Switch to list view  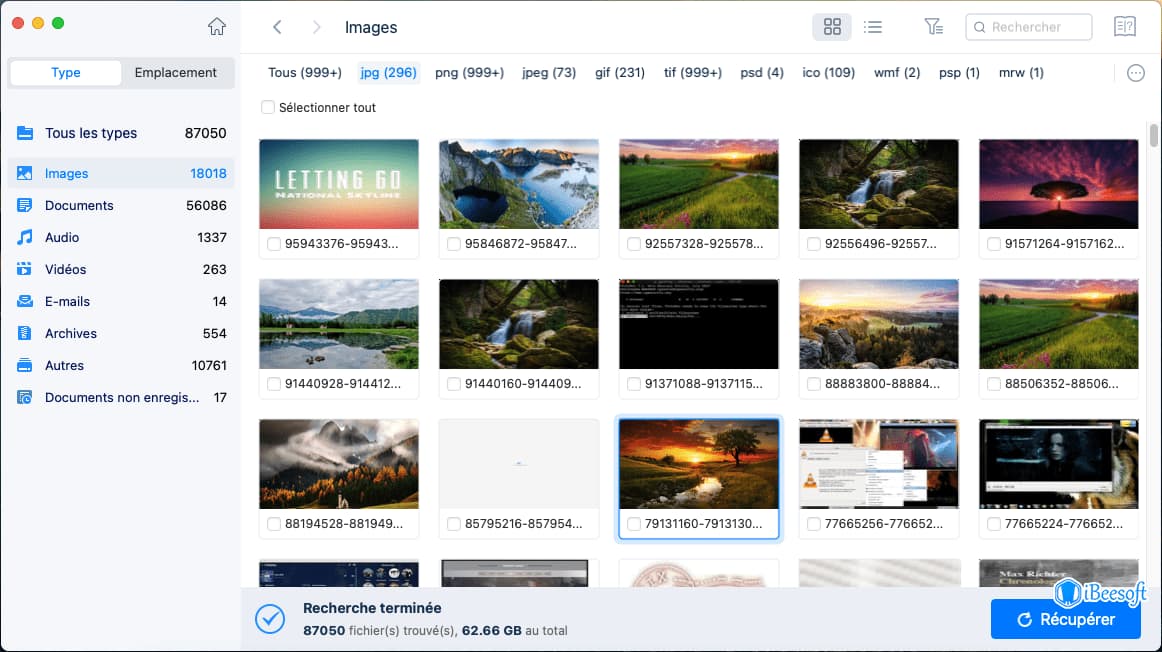(873, 27)
